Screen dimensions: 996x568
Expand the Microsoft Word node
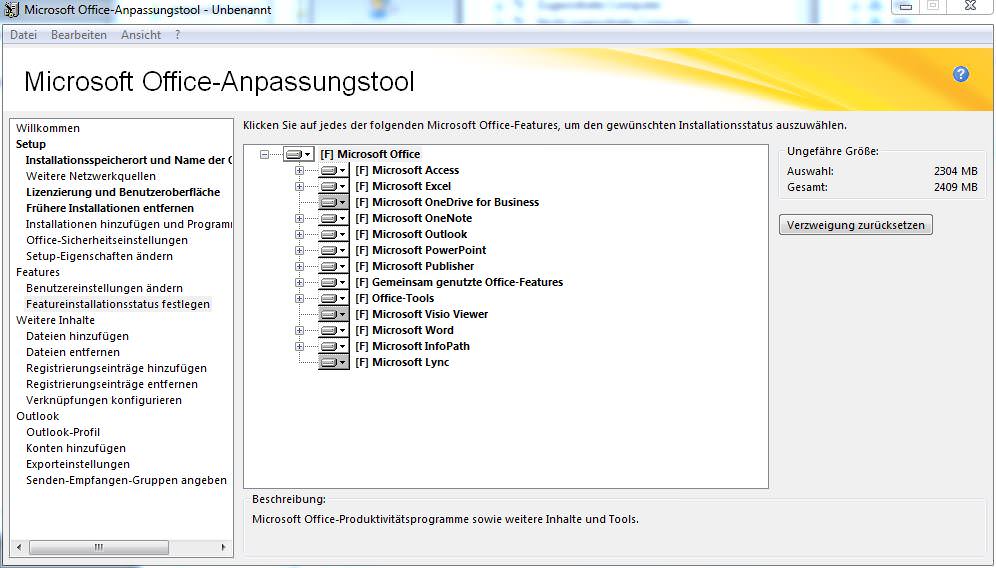pyautogui.click(x=299, y=330)
